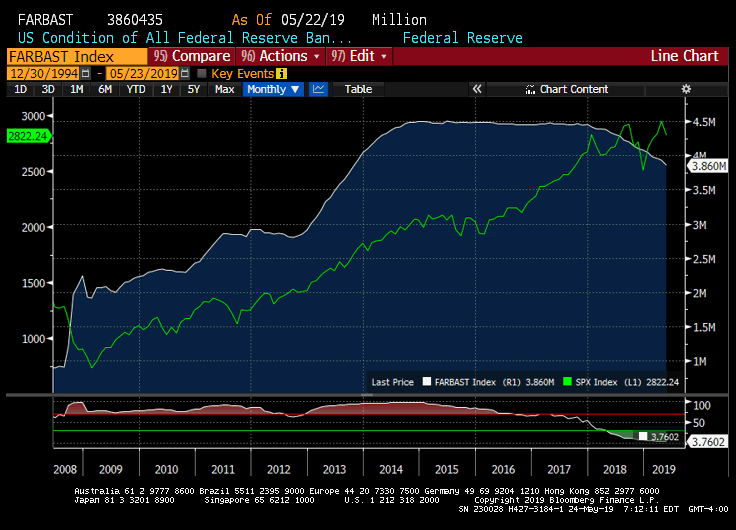Enable the Key Events checkbox
The width and height of the screenshot is (736, 530).
tap(202, 73)
